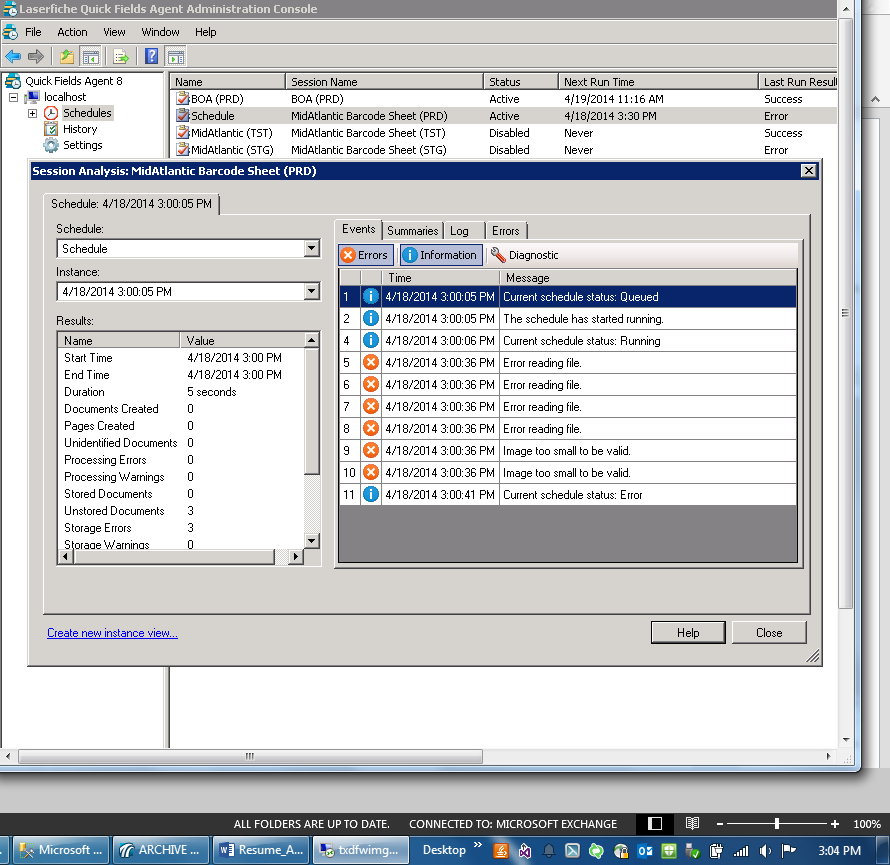The image size is (890, 865).
Task: Click the Create new instance view link
Action: click(x=112, y=633)
